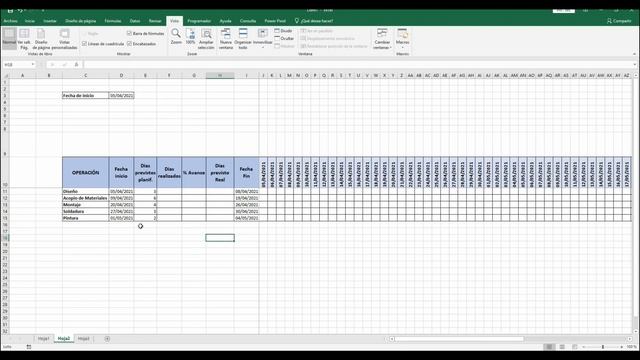Image resolution: width=640 pixels, height=360 pixels.
Task: Open Vistas personalizadas
Action: tap(64, 39)
